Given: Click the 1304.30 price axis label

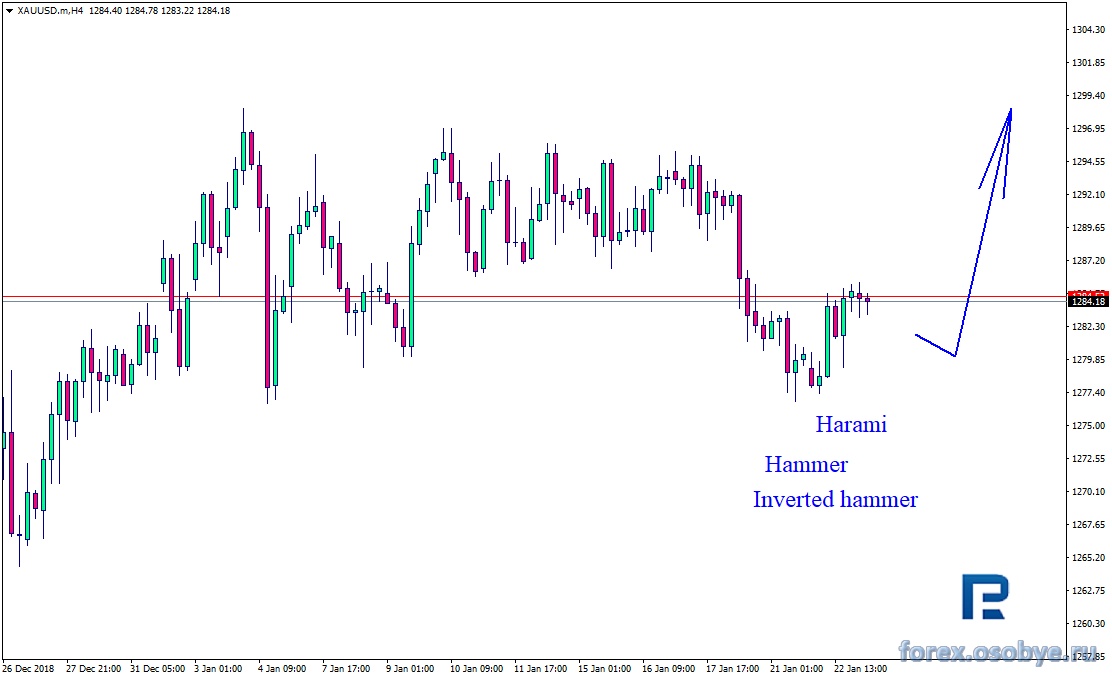Looking at the screenshot, I should (1089, 30).
